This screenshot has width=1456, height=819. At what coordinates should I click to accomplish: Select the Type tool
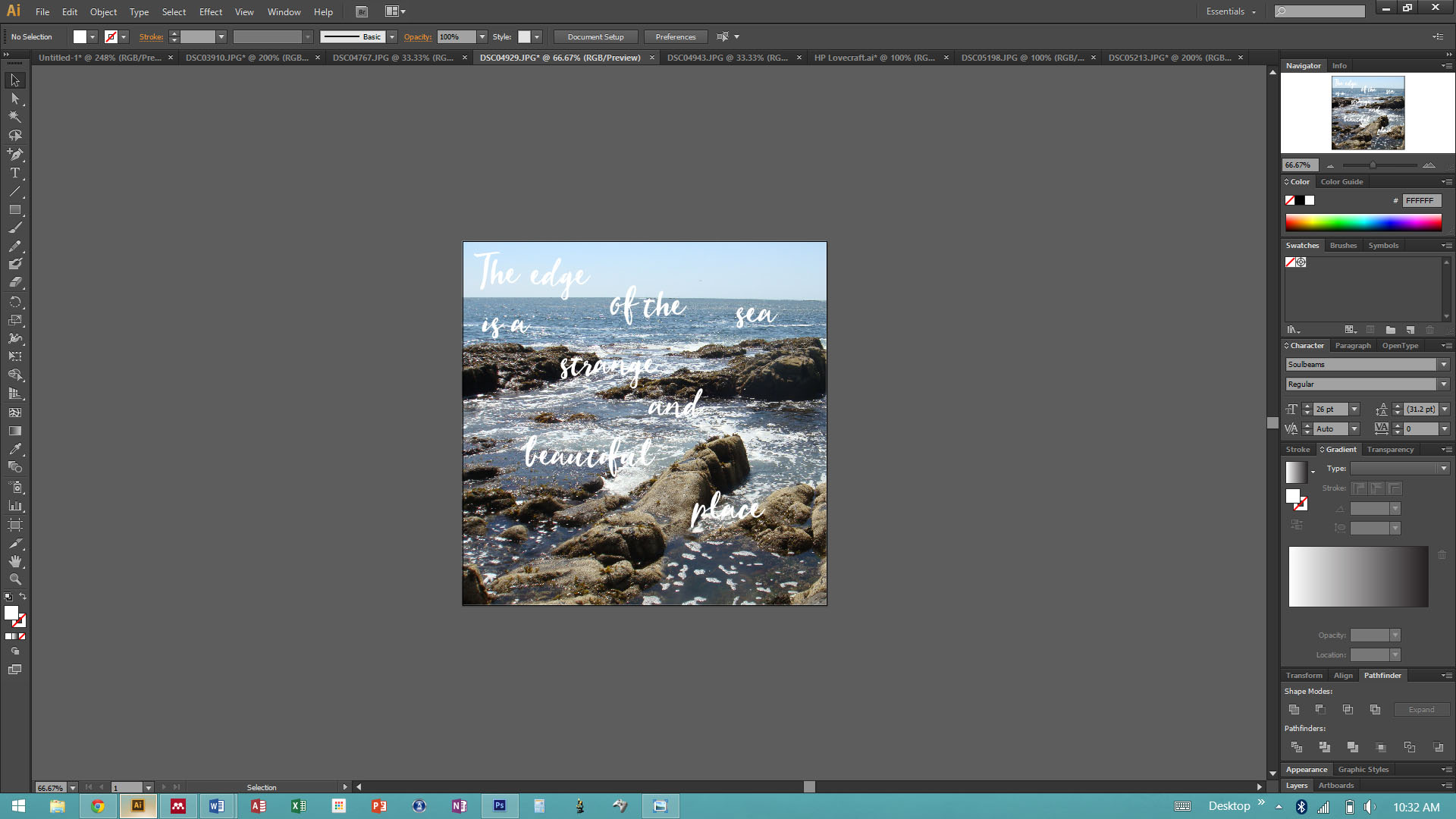tap(15, 173)
